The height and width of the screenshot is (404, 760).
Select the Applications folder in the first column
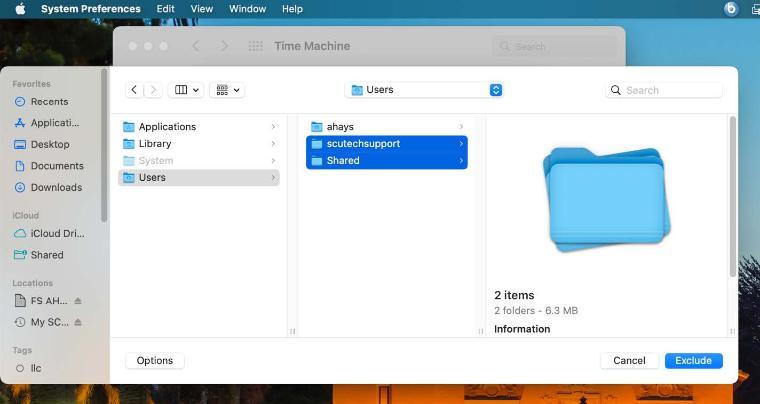pyautogui.click(x=199, y=127)
